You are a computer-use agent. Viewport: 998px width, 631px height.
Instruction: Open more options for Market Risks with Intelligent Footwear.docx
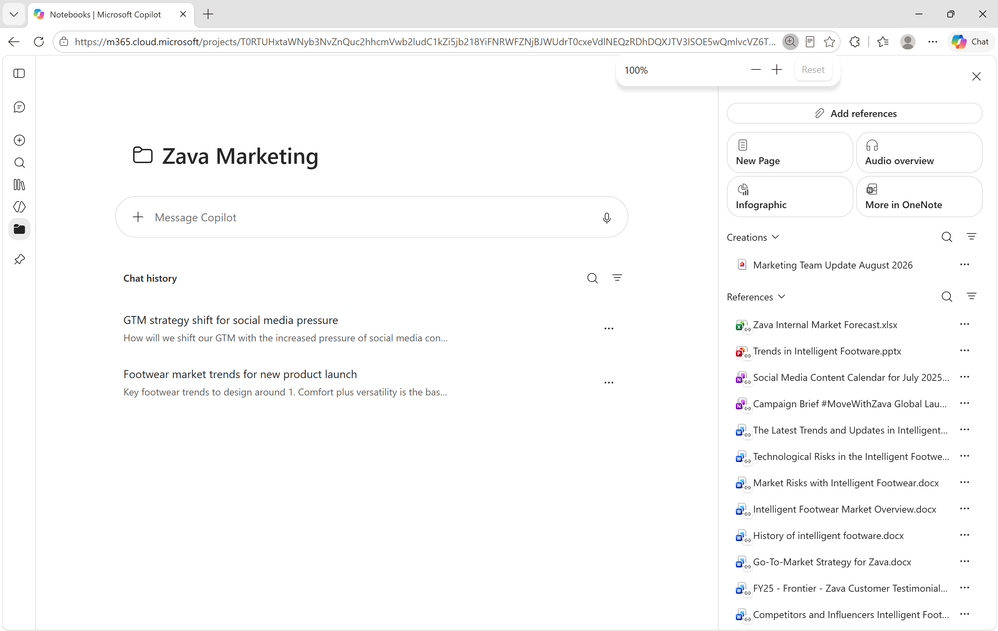click(x=964, y=482)
